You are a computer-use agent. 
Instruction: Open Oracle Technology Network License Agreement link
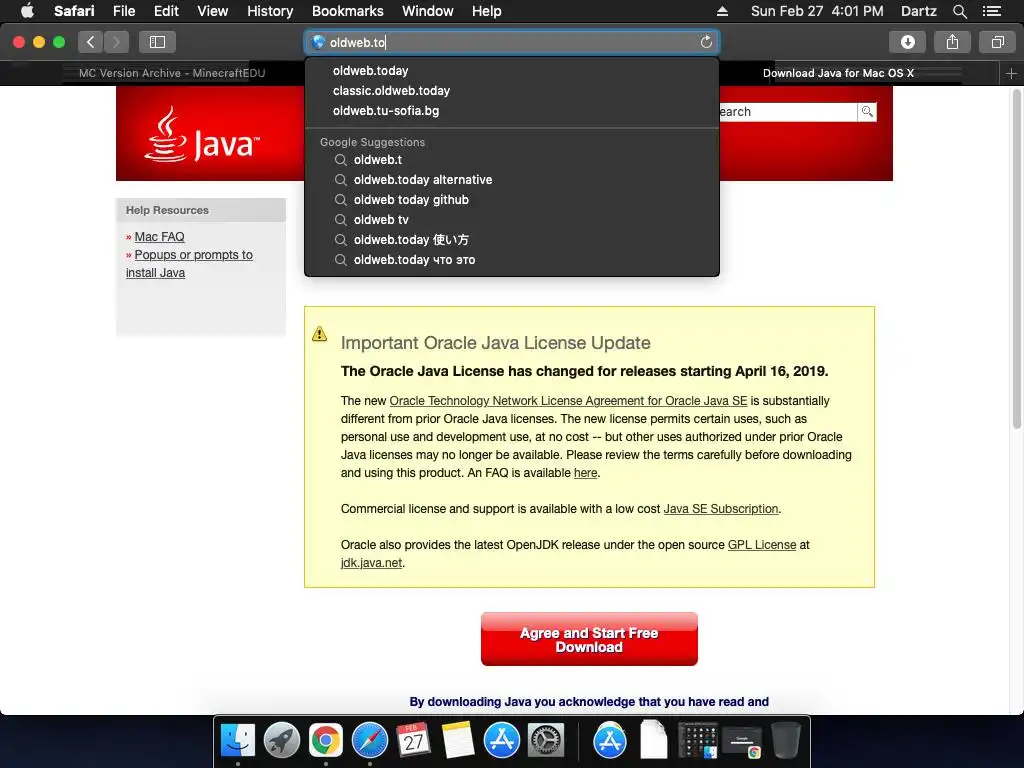(x=568, y=401)
